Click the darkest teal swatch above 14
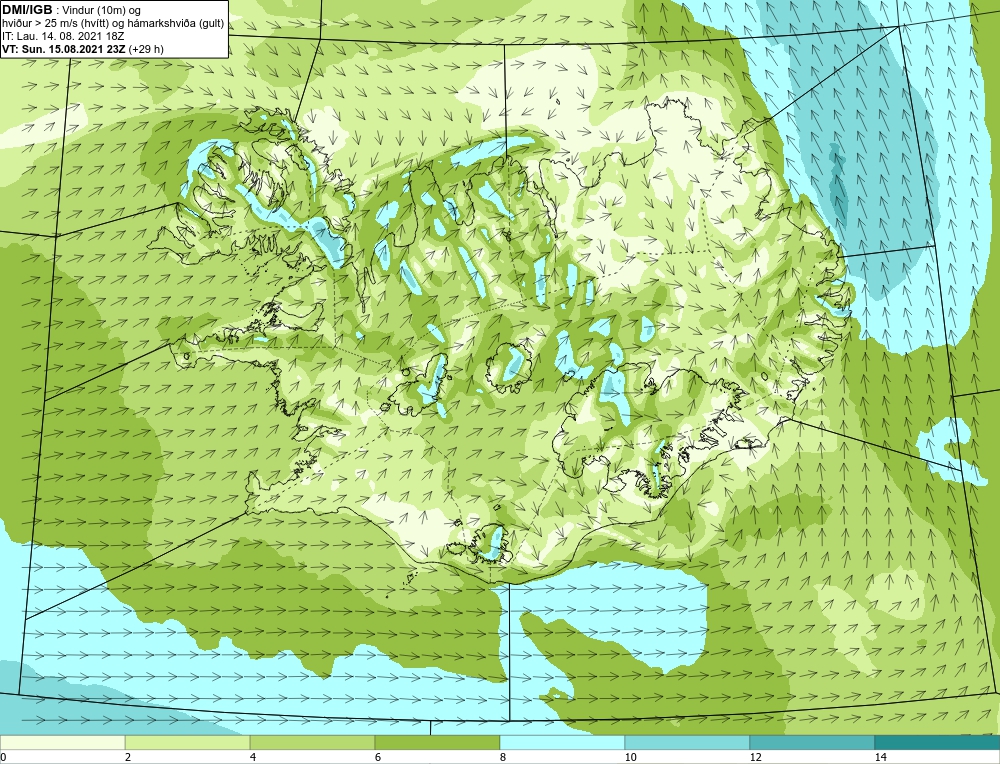This screenshot has width=1000, height=764. coord(938,742)
